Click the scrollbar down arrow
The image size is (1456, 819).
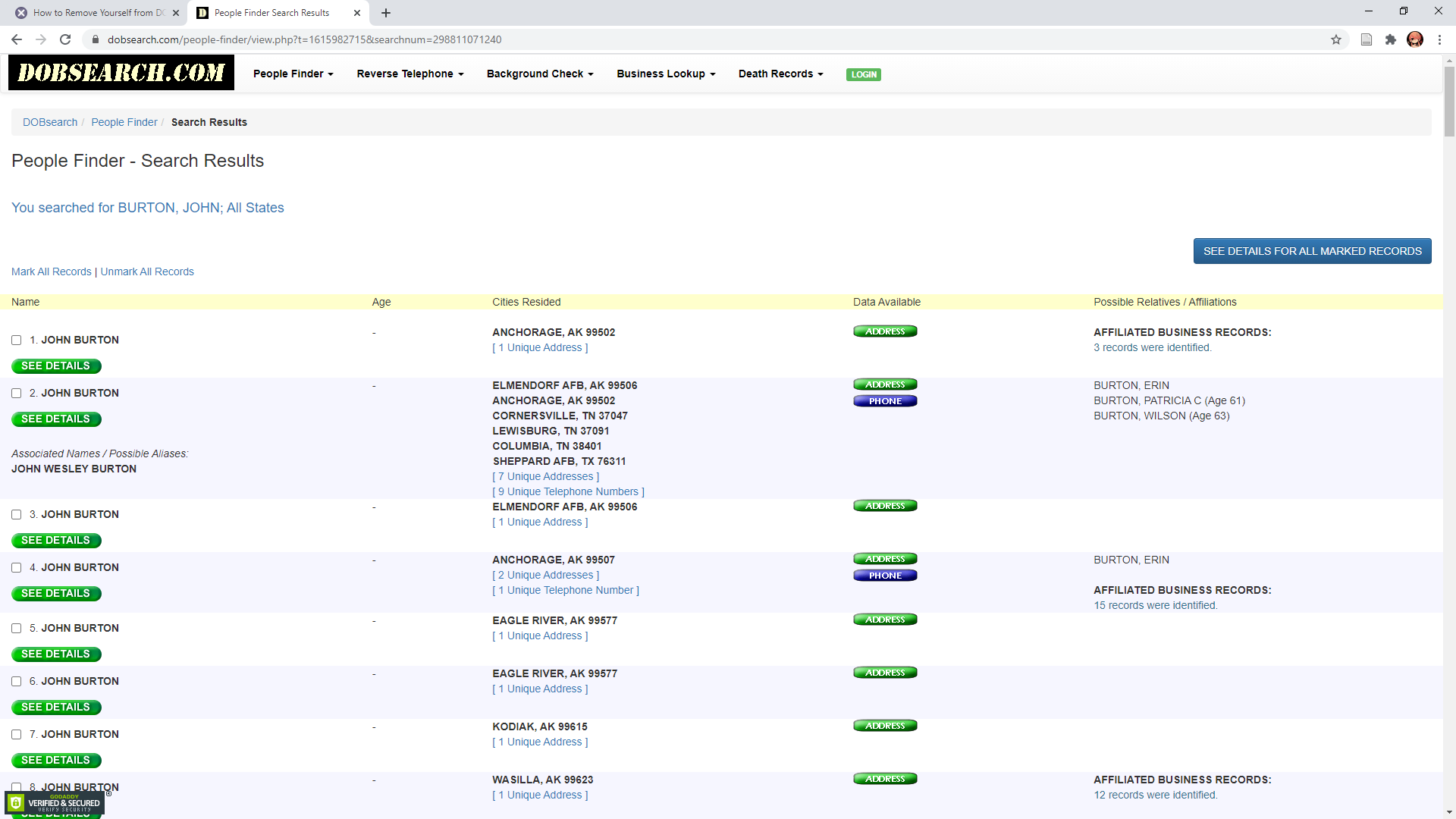(1449, 813)
